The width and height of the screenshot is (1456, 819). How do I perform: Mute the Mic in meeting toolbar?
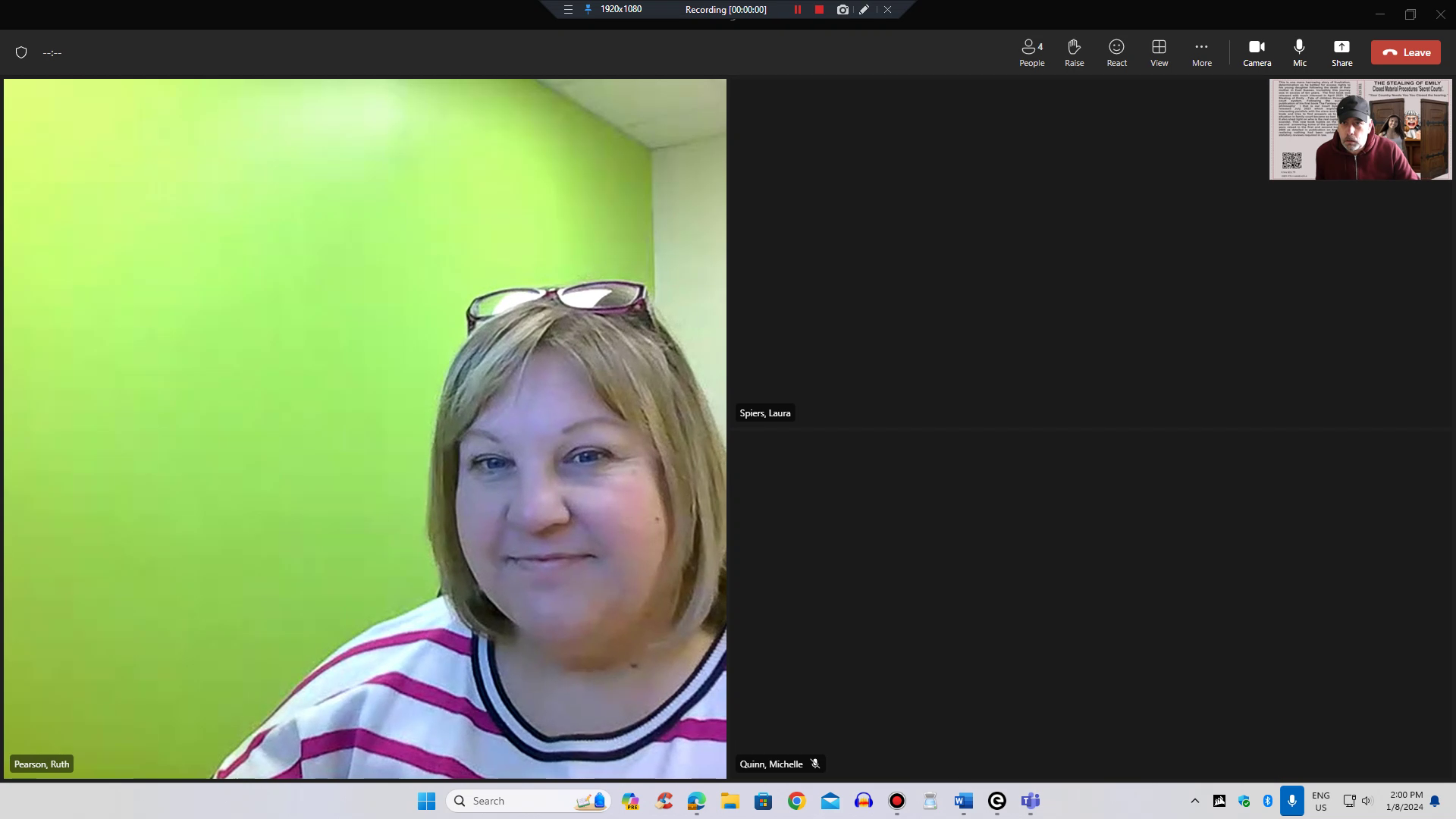pyautogui.click(x=1299, y=52)
